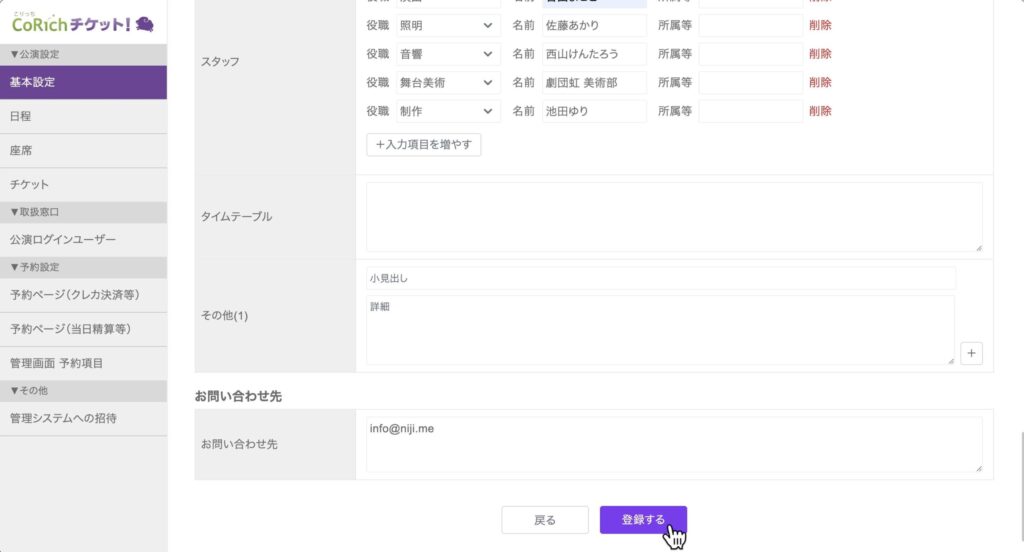
Task: Expand the 舞台美術 role dropdown
Action: (x=446, y=83)
